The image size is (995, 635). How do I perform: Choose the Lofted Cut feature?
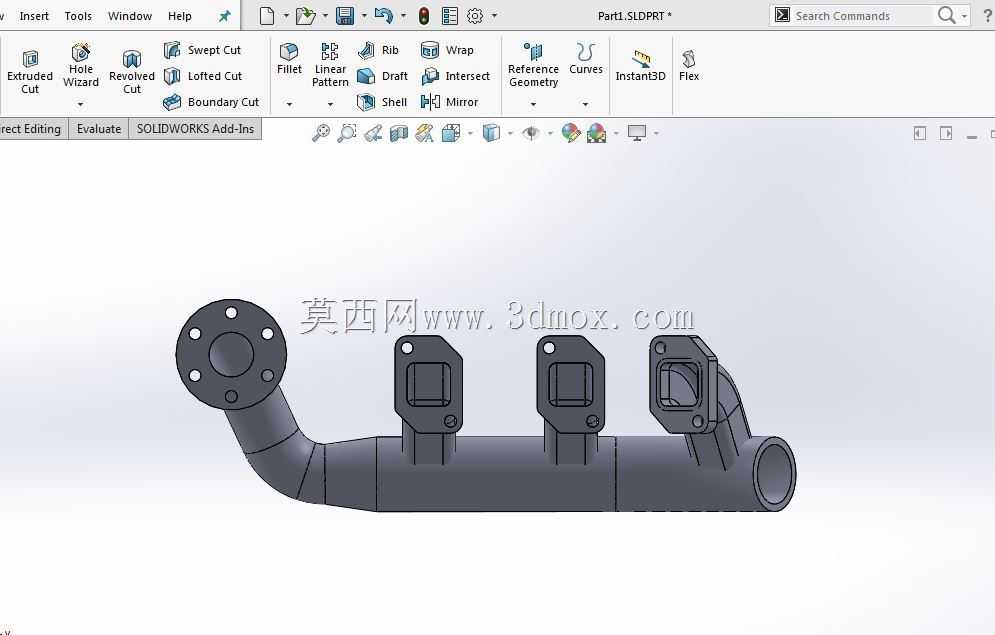click(x=203, y=75)
